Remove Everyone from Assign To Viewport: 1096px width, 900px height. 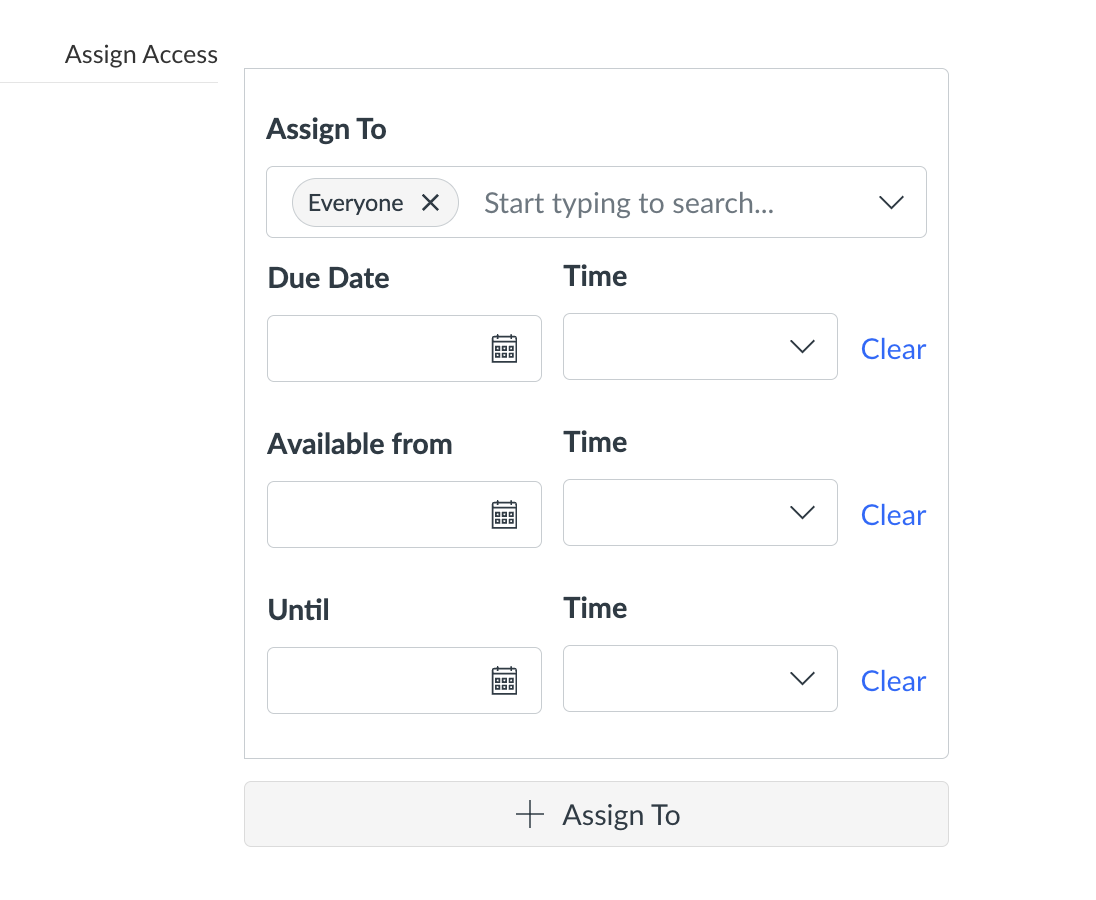point(430,202)
